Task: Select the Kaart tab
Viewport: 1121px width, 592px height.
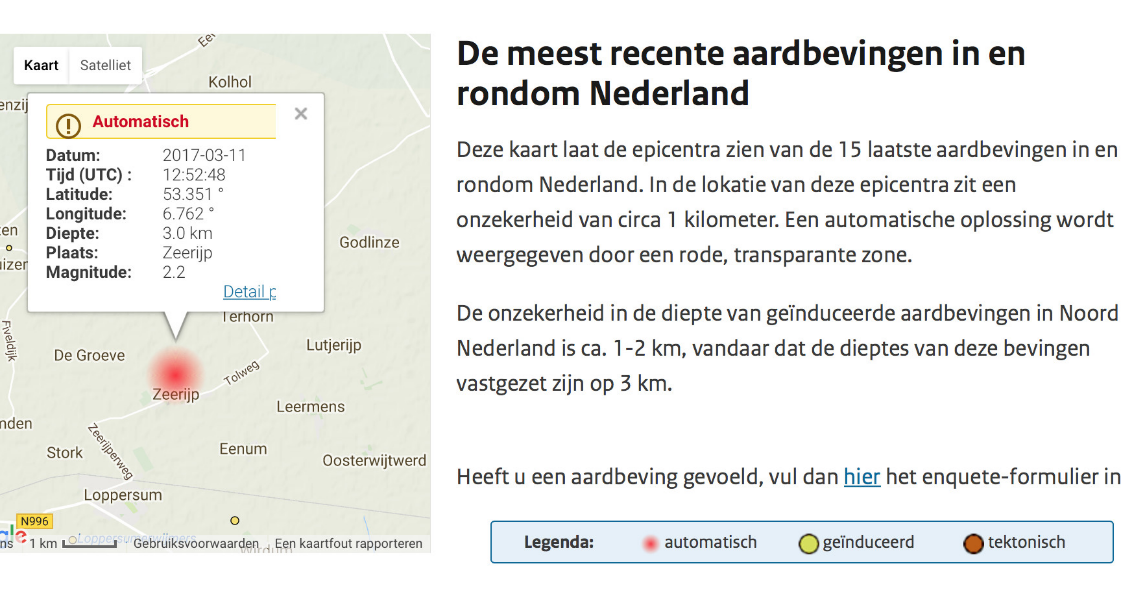Action: (41, 64)
